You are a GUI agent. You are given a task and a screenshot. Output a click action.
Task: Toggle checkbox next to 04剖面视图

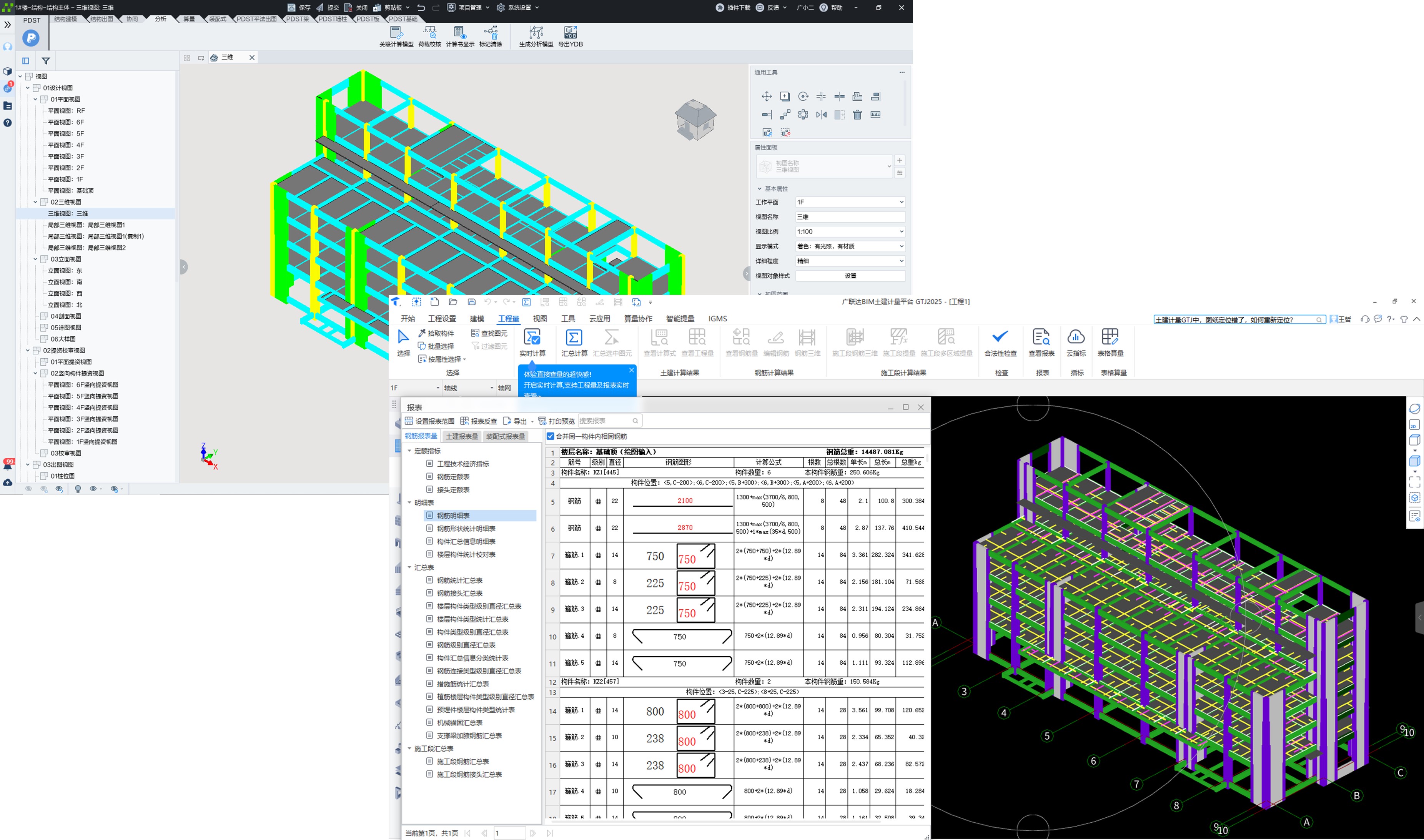tap(44, 316)
